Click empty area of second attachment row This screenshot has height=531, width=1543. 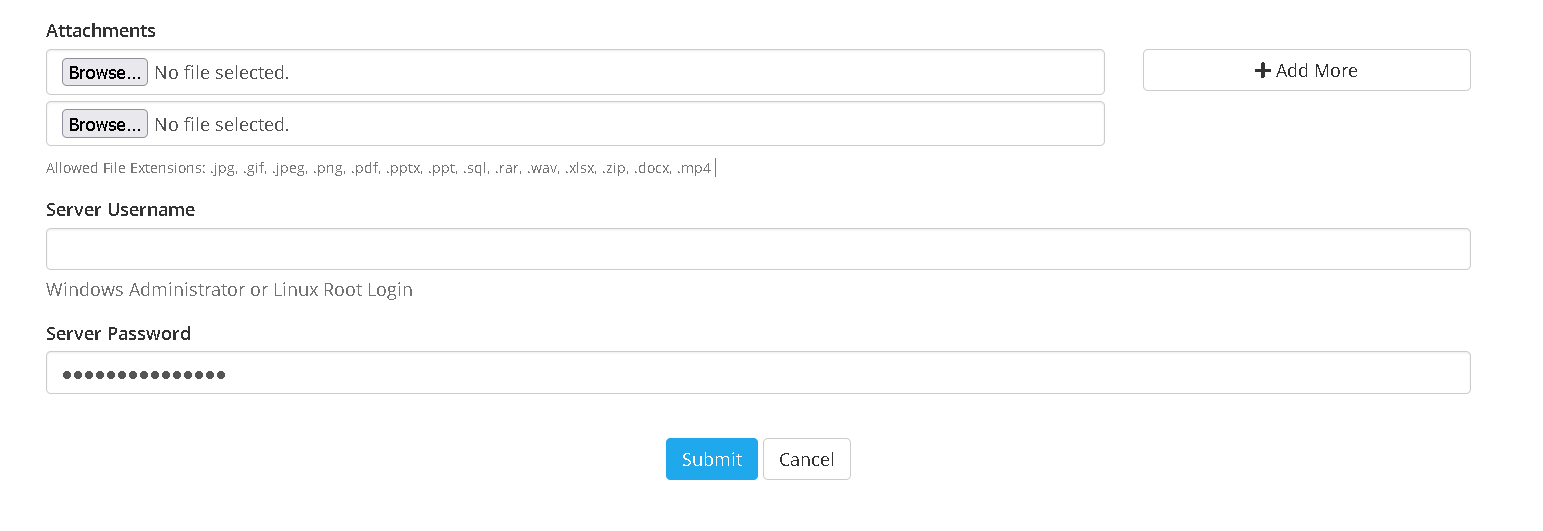(x=700, y=125)
